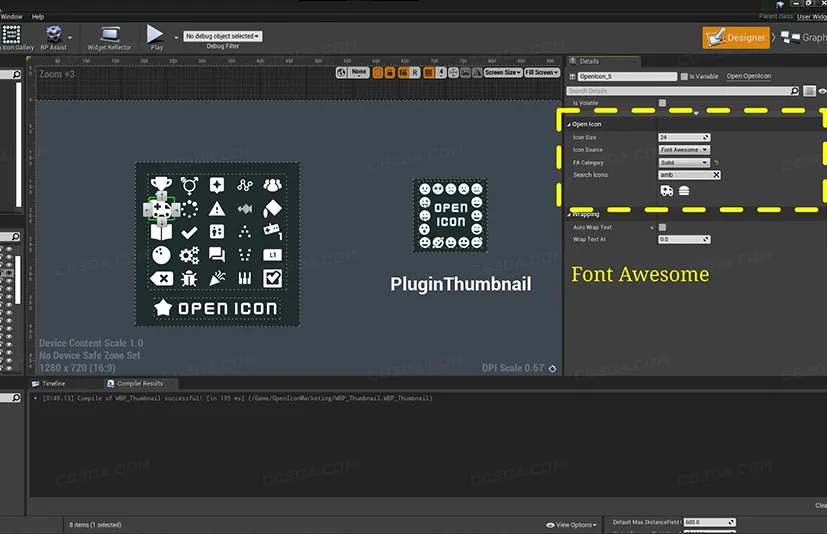
Task: Enable the Is Volatile checkbox
Action: [x=662, y=103]
